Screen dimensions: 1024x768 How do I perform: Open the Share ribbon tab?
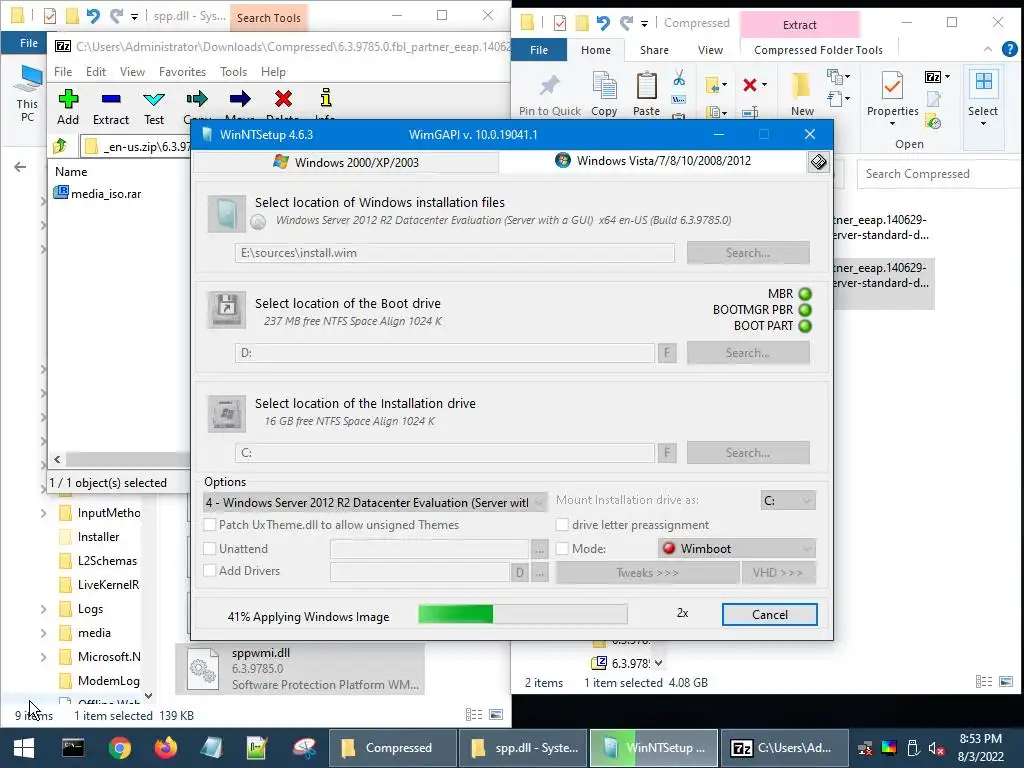point(654,50)
